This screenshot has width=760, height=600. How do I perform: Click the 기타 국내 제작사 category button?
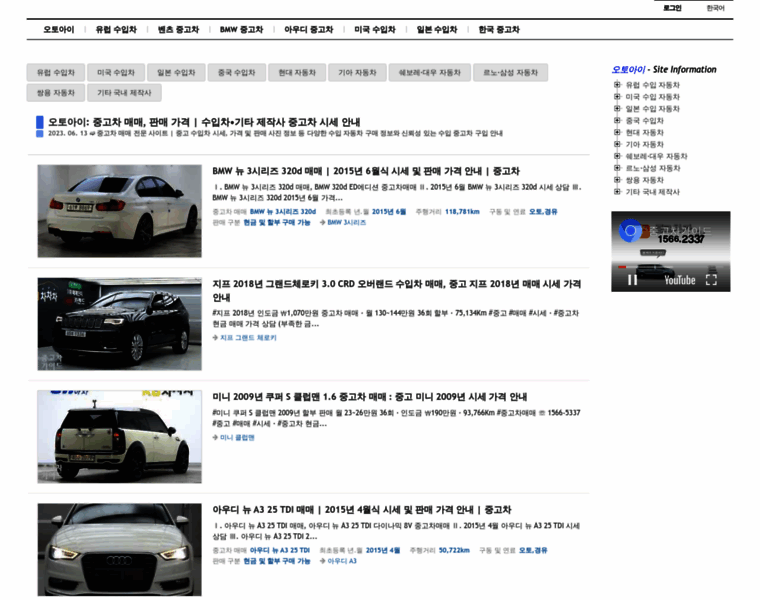point(124,93)
